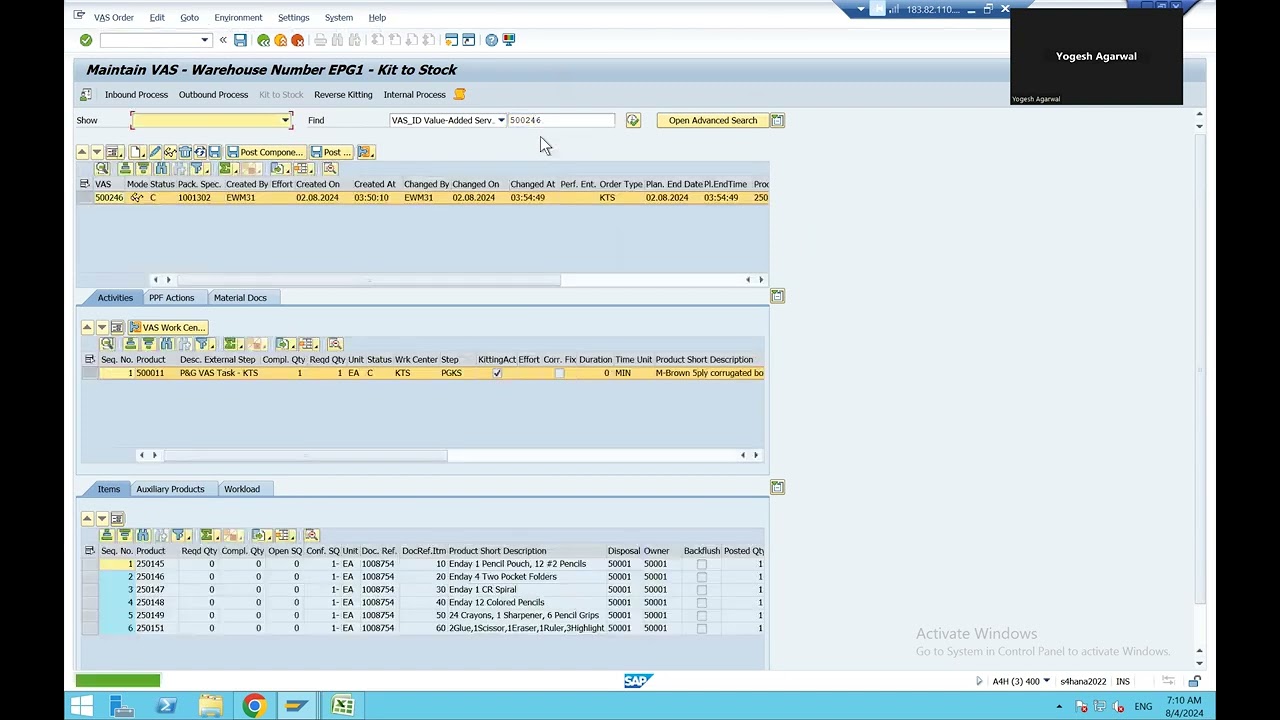Toggle KittingAct checkbox for product 500011
The image size is (1280, 720).
click(497, 373)
